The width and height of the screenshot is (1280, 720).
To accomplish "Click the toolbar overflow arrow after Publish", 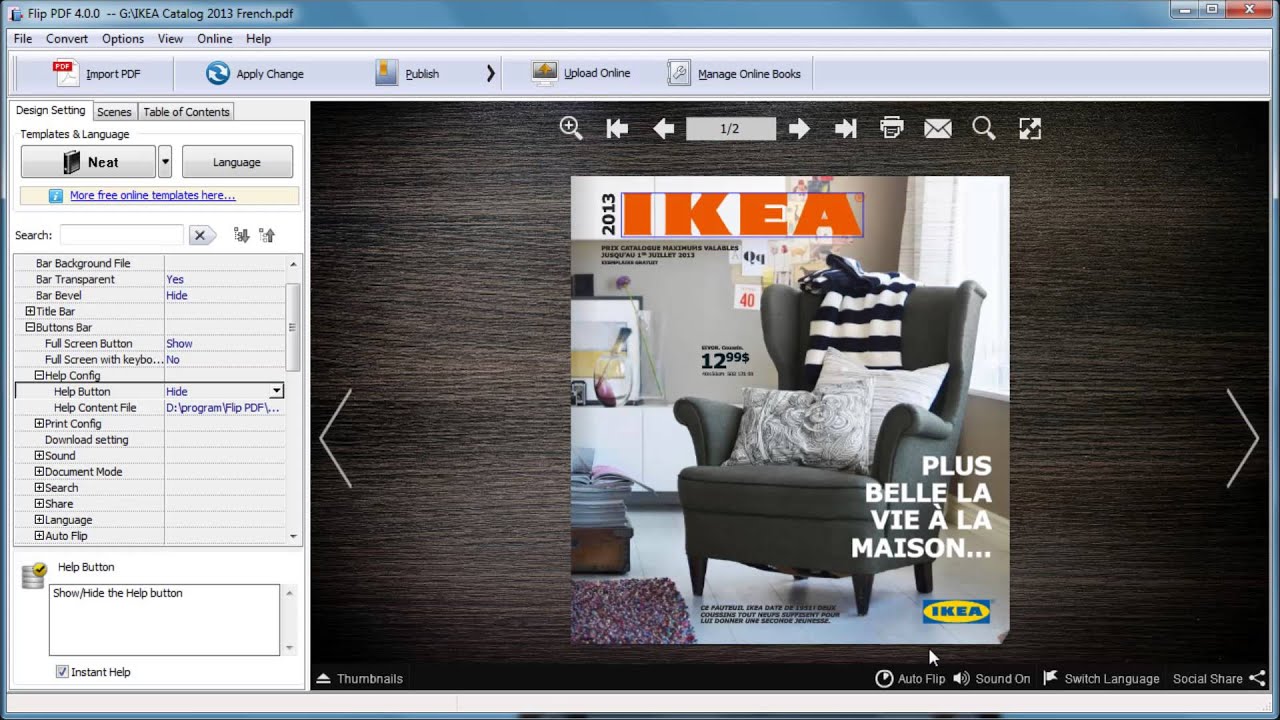I will point(490,73).
